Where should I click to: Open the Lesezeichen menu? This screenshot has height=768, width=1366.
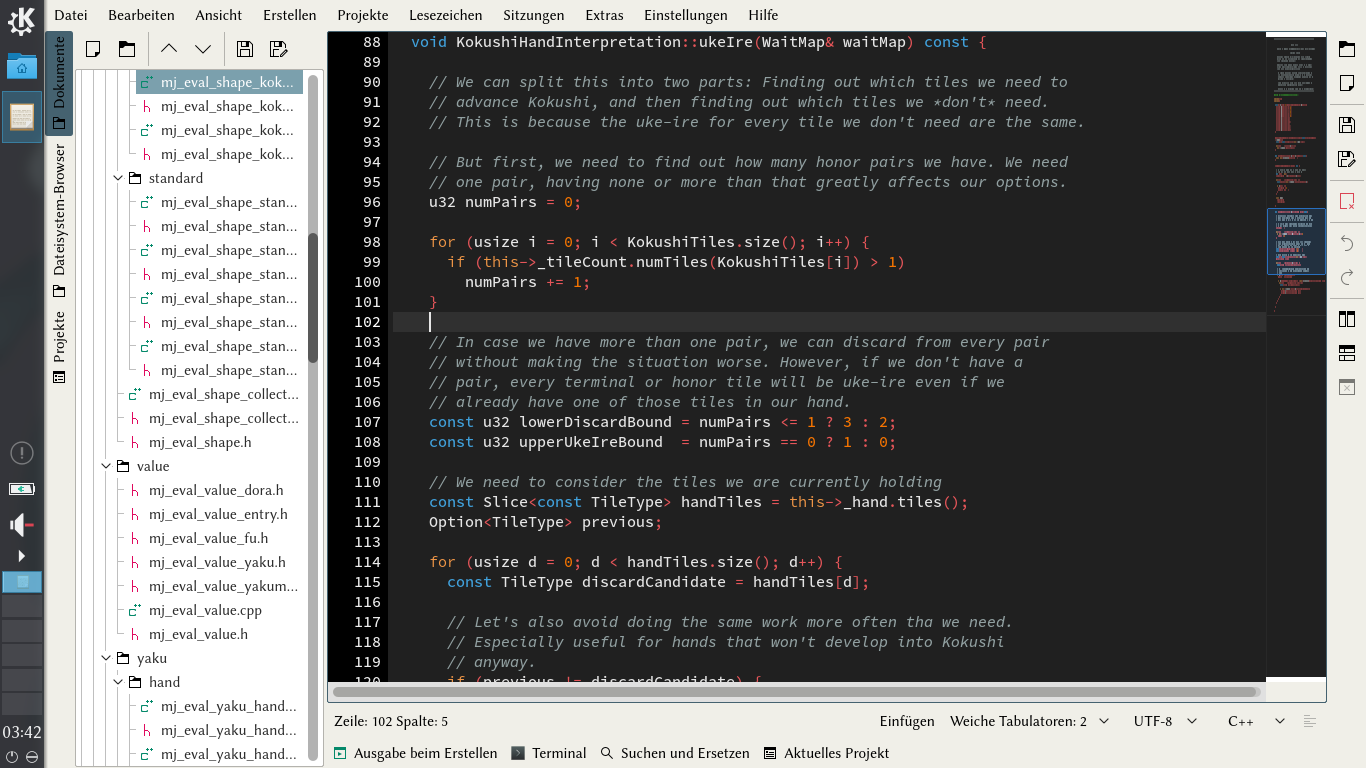pyautogui.click(x=445, y=15)
